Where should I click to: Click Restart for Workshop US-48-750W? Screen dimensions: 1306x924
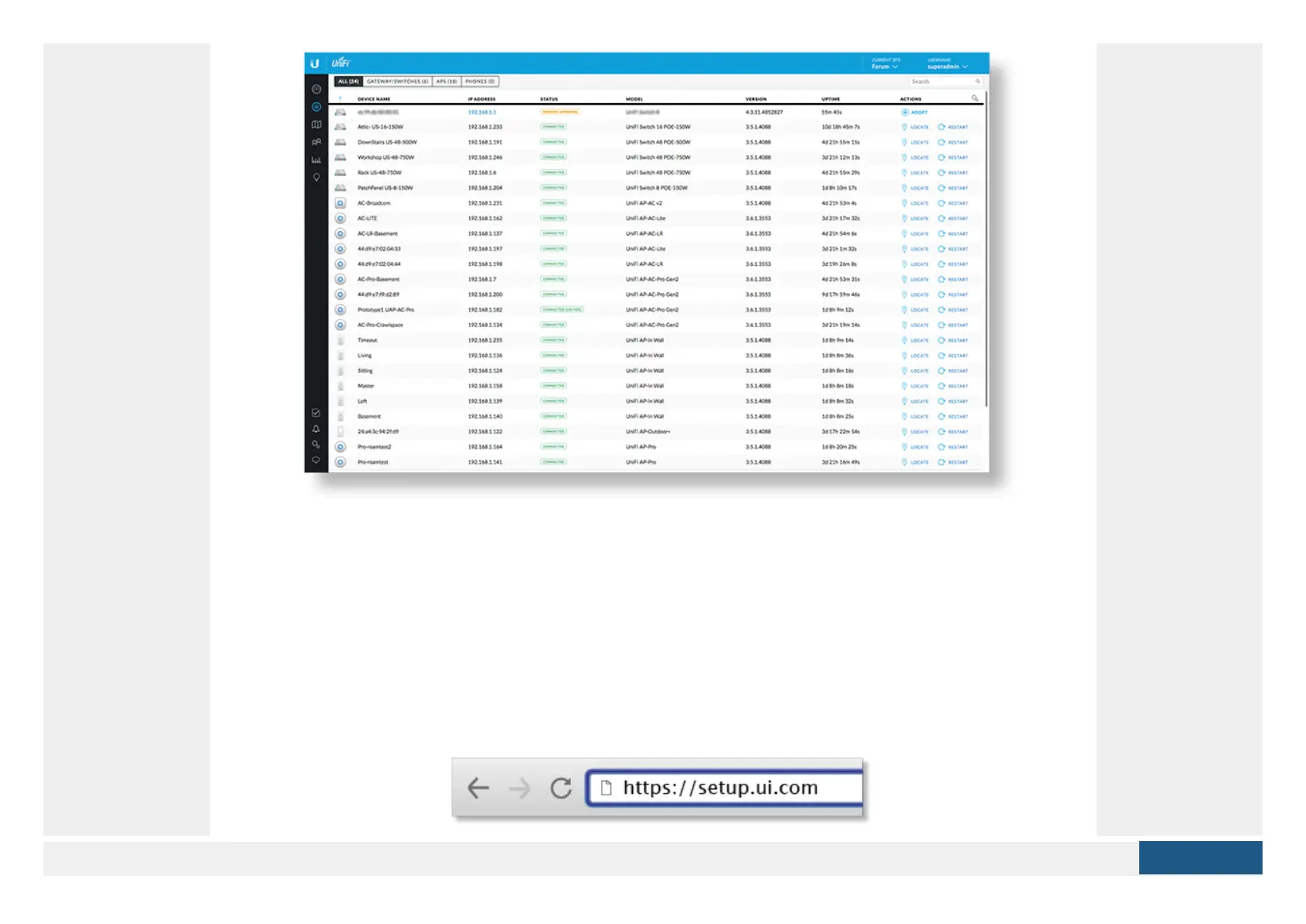point(953,157)
